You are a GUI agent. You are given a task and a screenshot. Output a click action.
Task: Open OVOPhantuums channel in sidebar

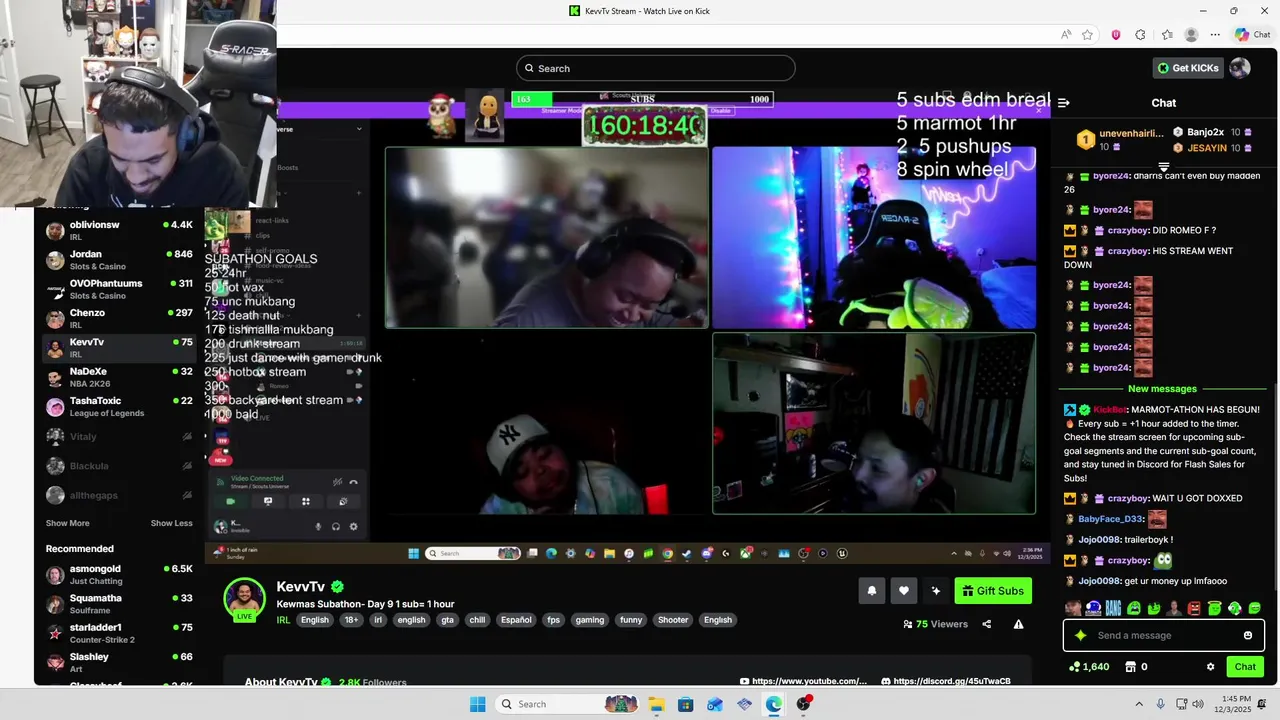tap(120, 289)
